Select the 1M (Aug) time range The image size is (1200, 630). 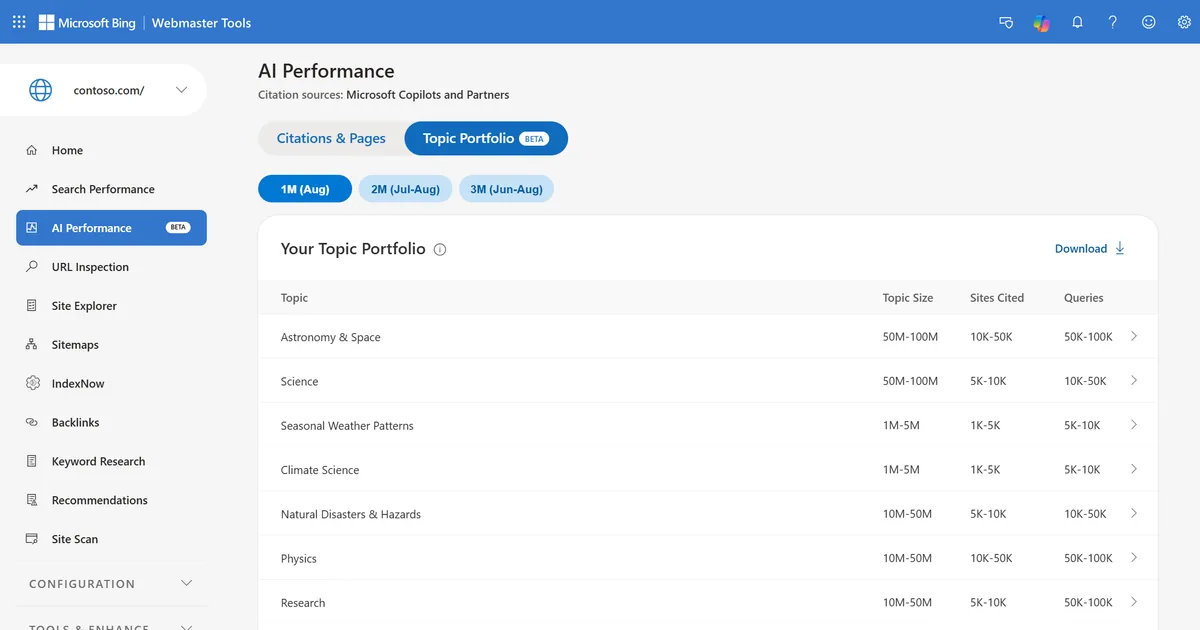tap(305, 189)
